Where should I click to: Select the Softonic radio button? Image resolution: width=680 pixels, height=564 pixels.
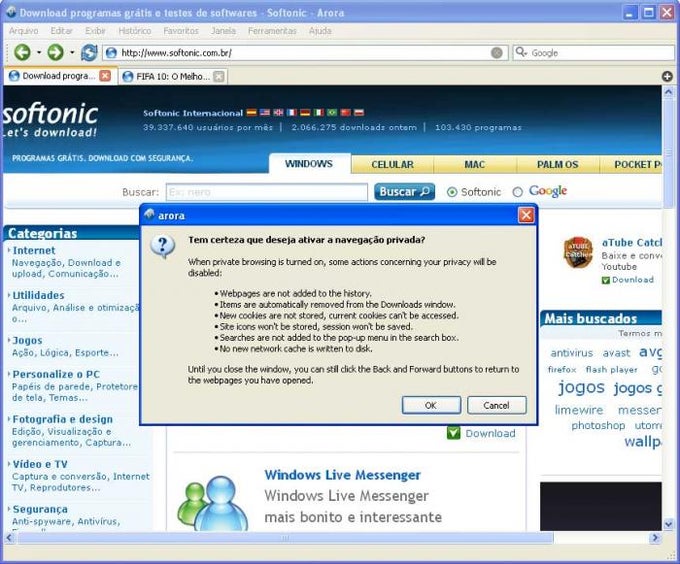coord(452,192)
